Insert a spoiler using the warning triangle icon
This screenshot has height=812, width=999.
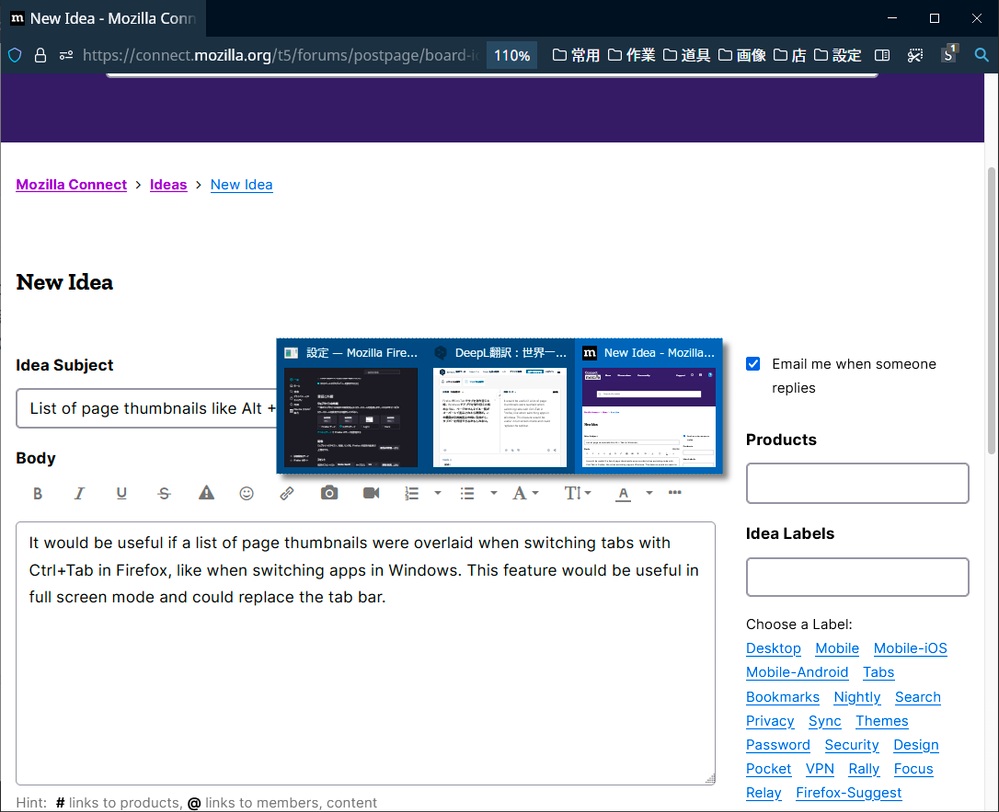(206, 493)
